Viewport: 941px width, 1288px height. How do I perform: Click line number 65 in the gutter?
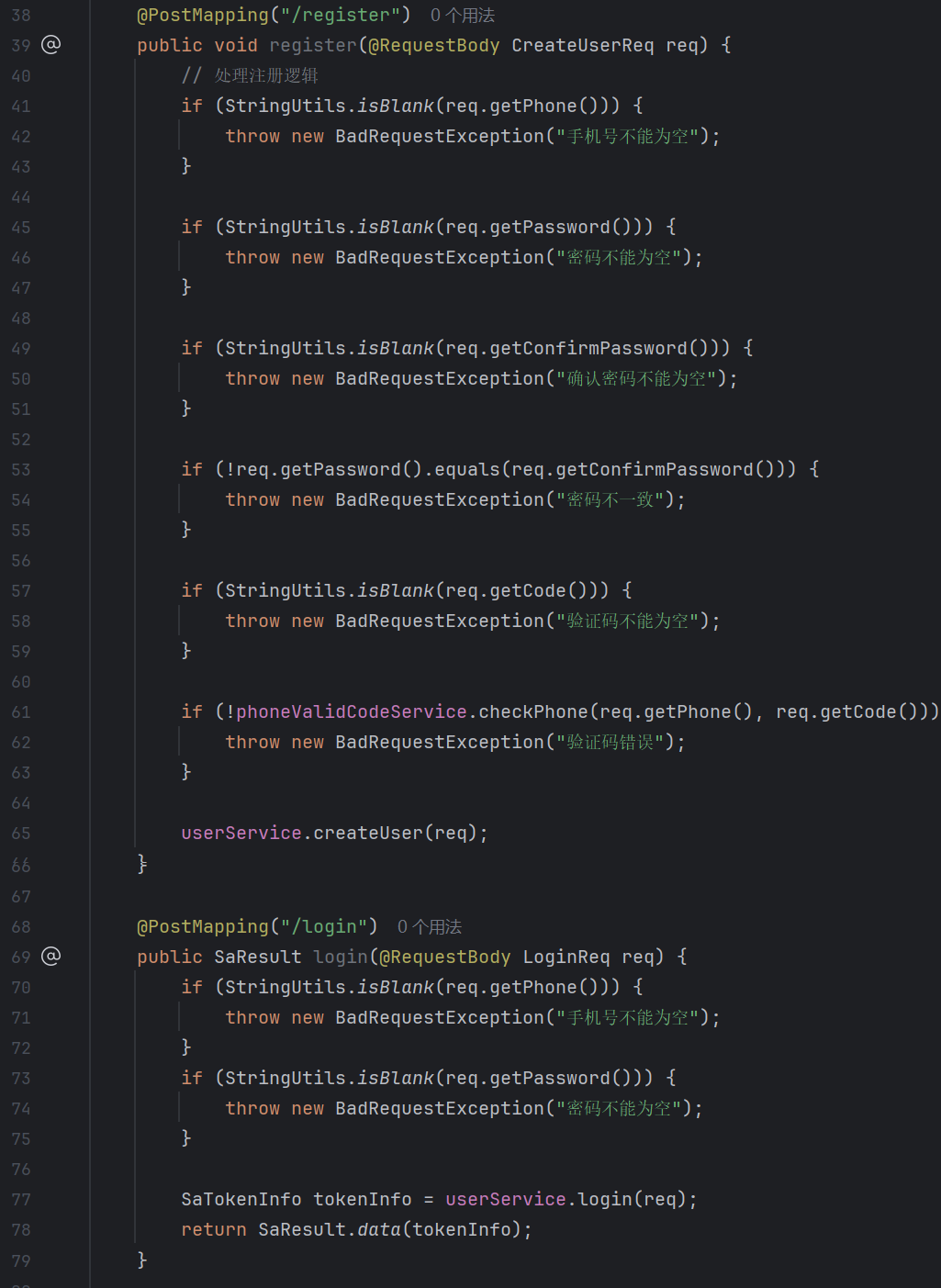(21, 834)
